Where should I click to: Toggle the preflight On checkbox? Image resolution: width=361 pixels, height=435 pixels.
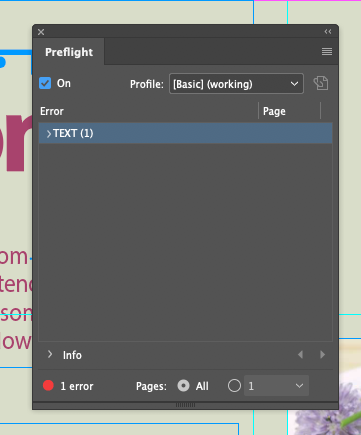45,83
